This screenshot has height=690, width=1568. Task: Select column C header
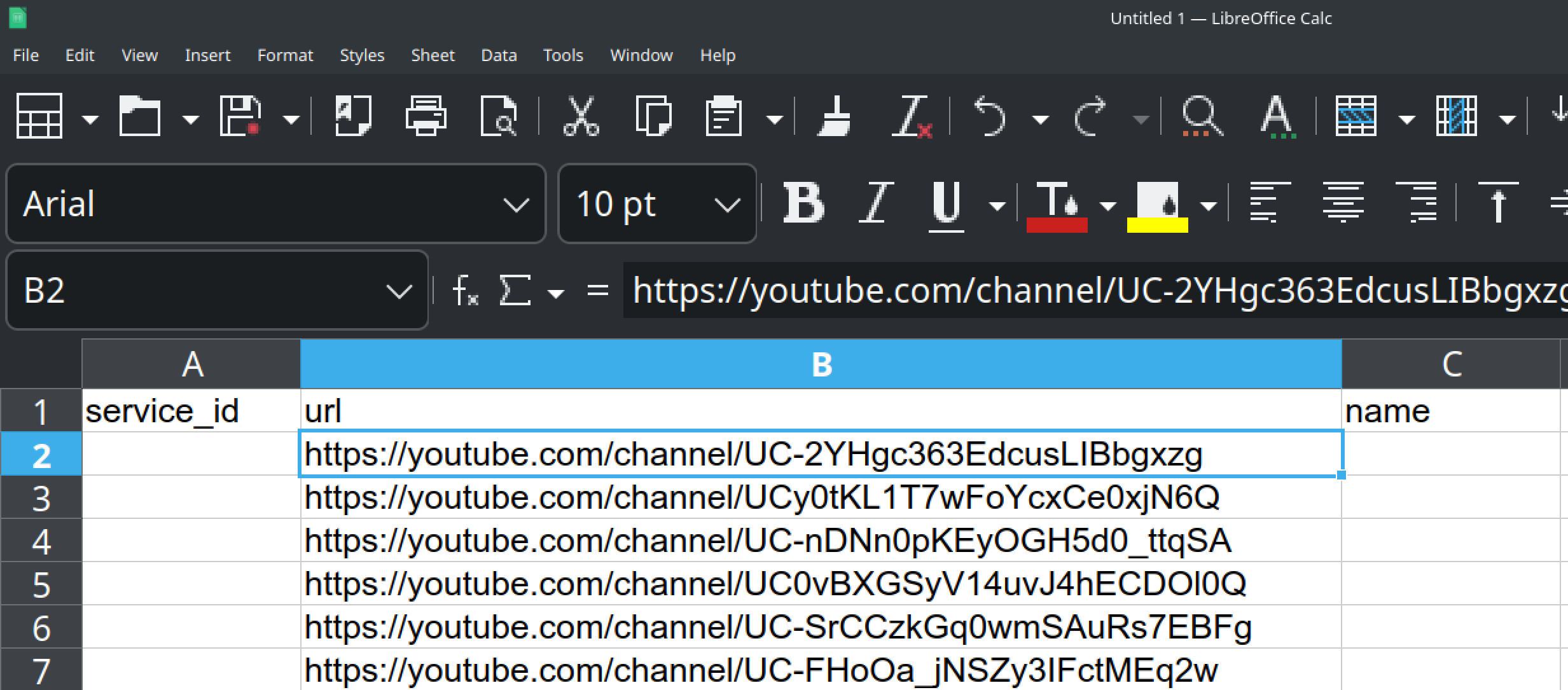pyautogui.click(x=1451, y=364)
